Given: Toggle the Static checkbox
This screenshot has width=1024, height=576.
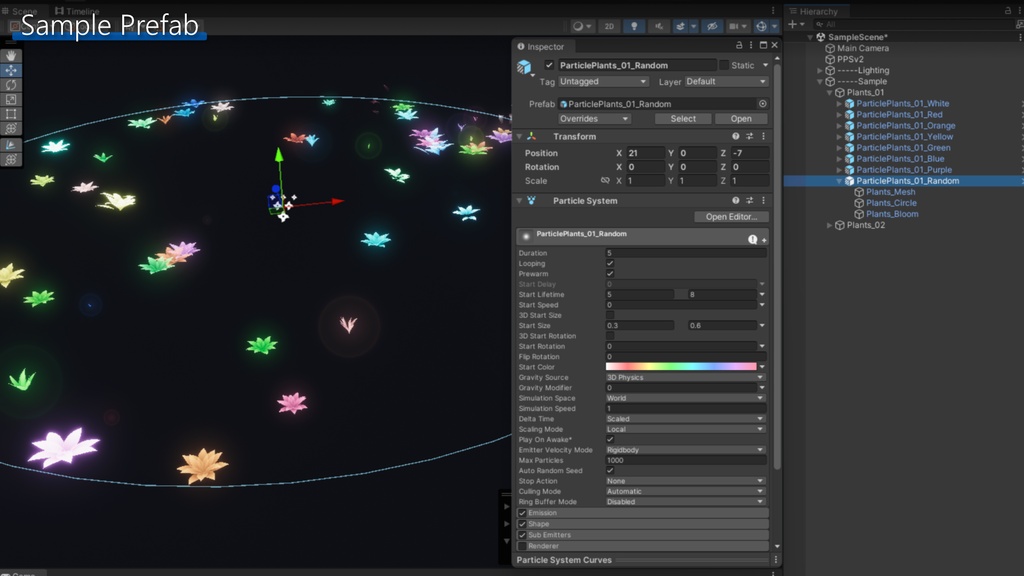Looking at the screenshot, I should click(724, 65).
